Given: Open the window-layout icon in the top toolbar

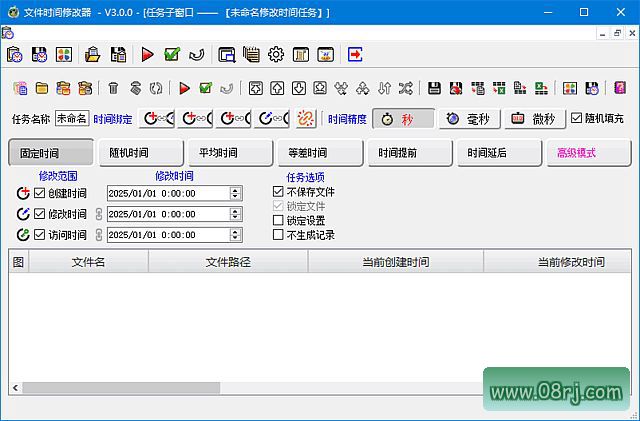Looking at the screenshot, I should click(227, 54).
